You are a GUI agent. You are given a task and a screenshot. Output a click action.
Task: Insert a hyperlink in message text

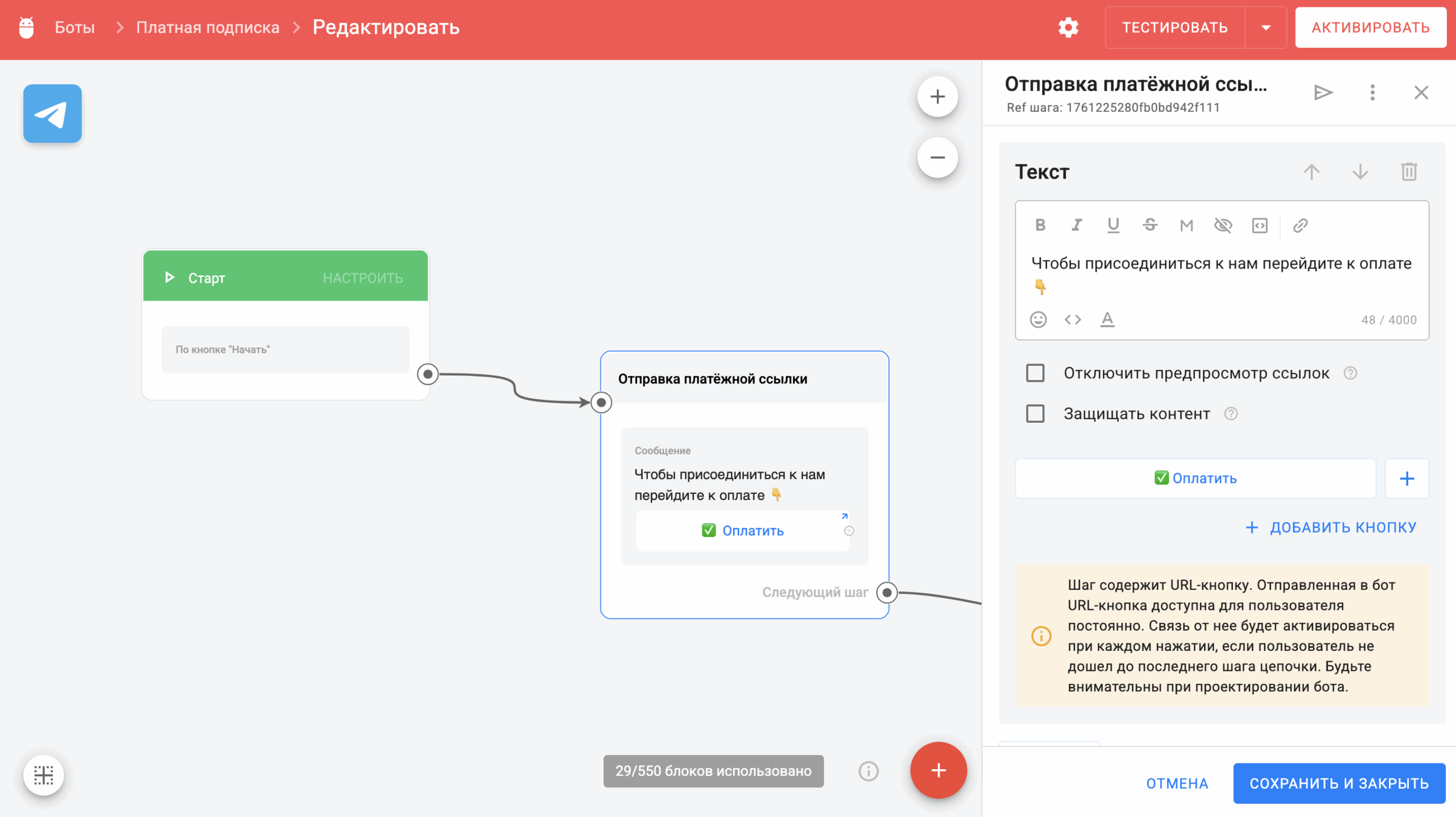(1300, 225)
